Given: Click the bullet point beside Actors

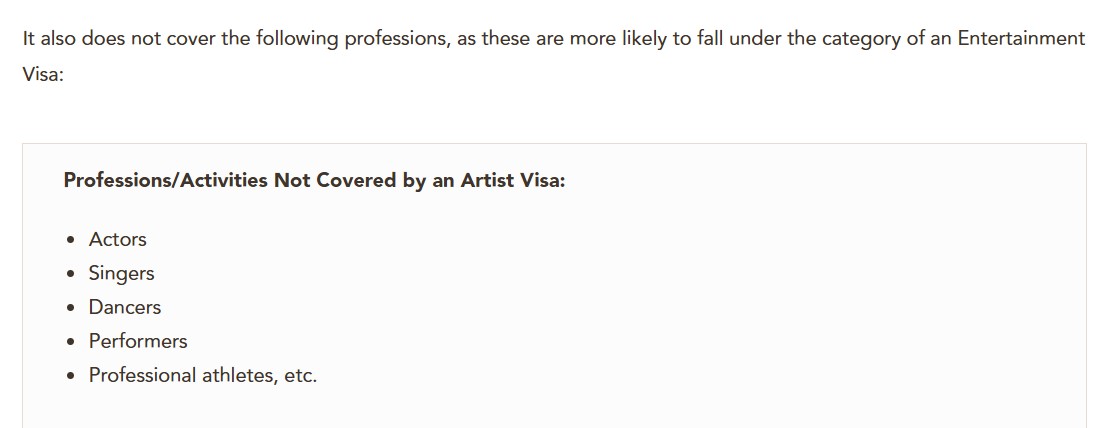Looking at the screenshot, I should (70, 240).
